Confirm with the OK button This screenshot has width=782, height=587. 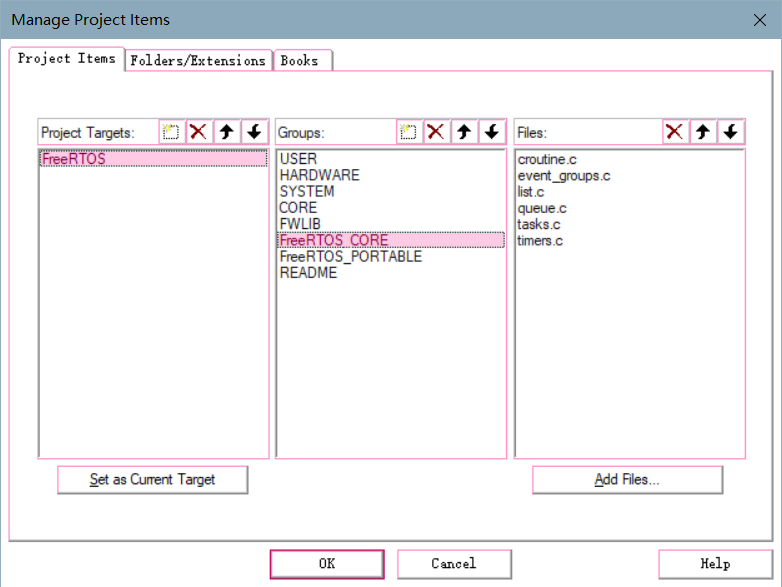(327, 564)
